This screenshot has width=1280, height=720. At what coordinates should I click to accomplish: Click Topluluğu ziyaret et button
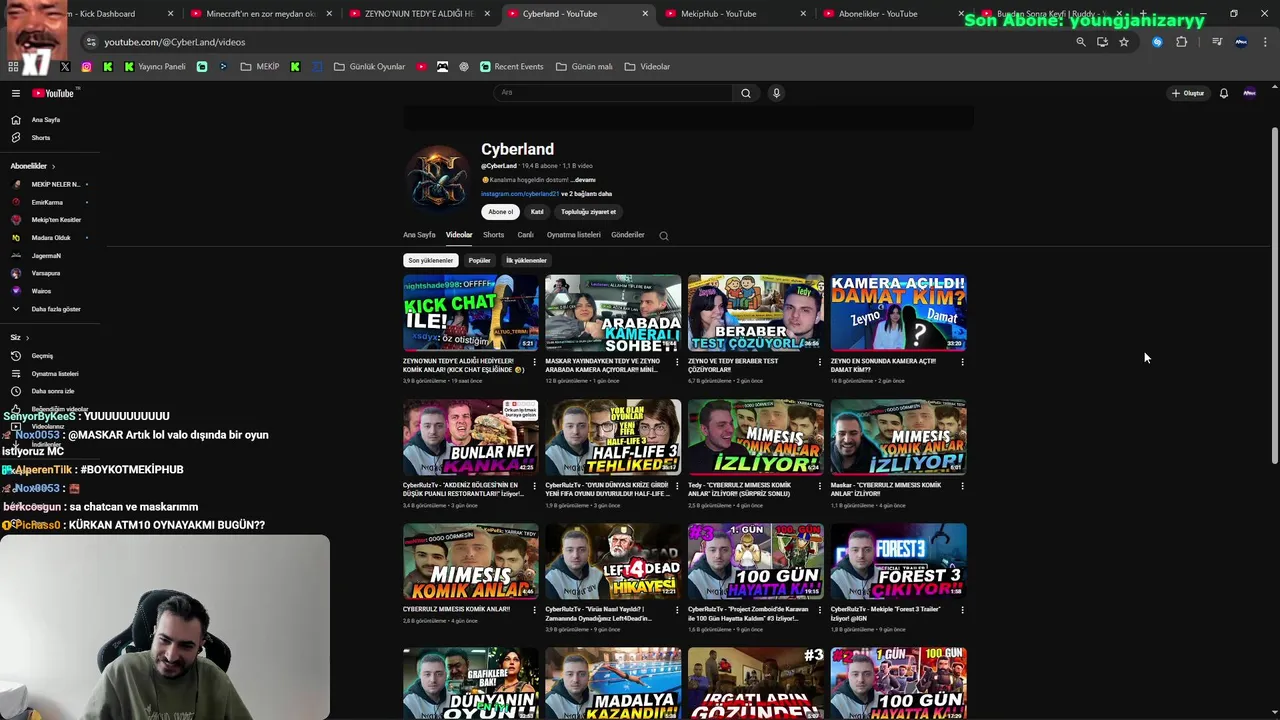point(588,212)
